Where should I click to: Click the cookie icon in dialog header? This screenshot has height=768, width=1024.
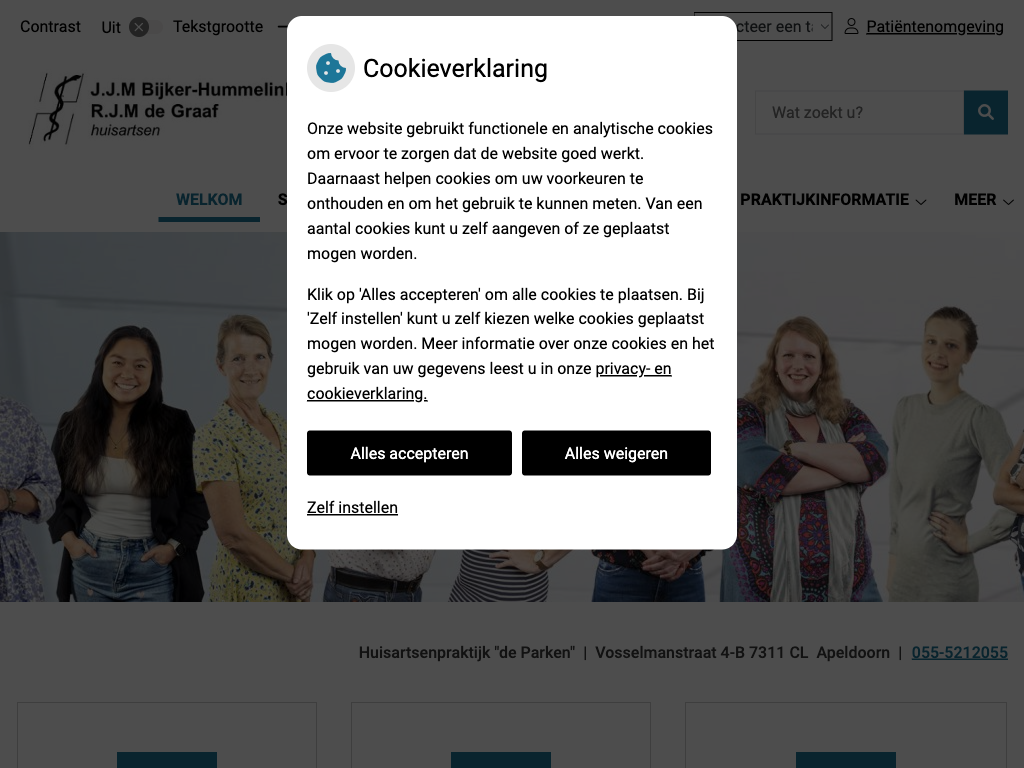point(331,68)
